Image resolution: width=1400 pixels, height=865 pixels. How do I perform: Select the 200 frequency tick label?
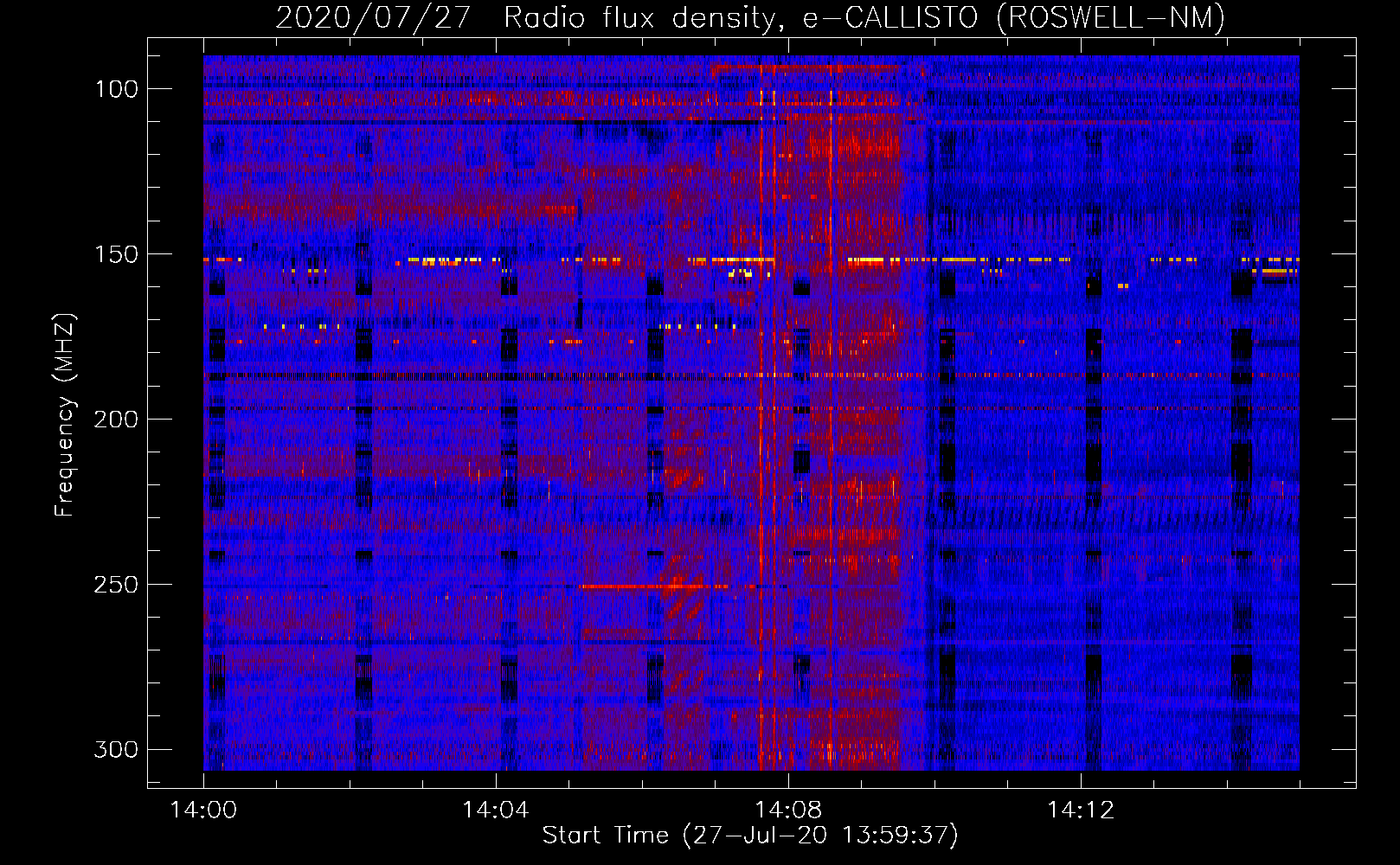116,420
